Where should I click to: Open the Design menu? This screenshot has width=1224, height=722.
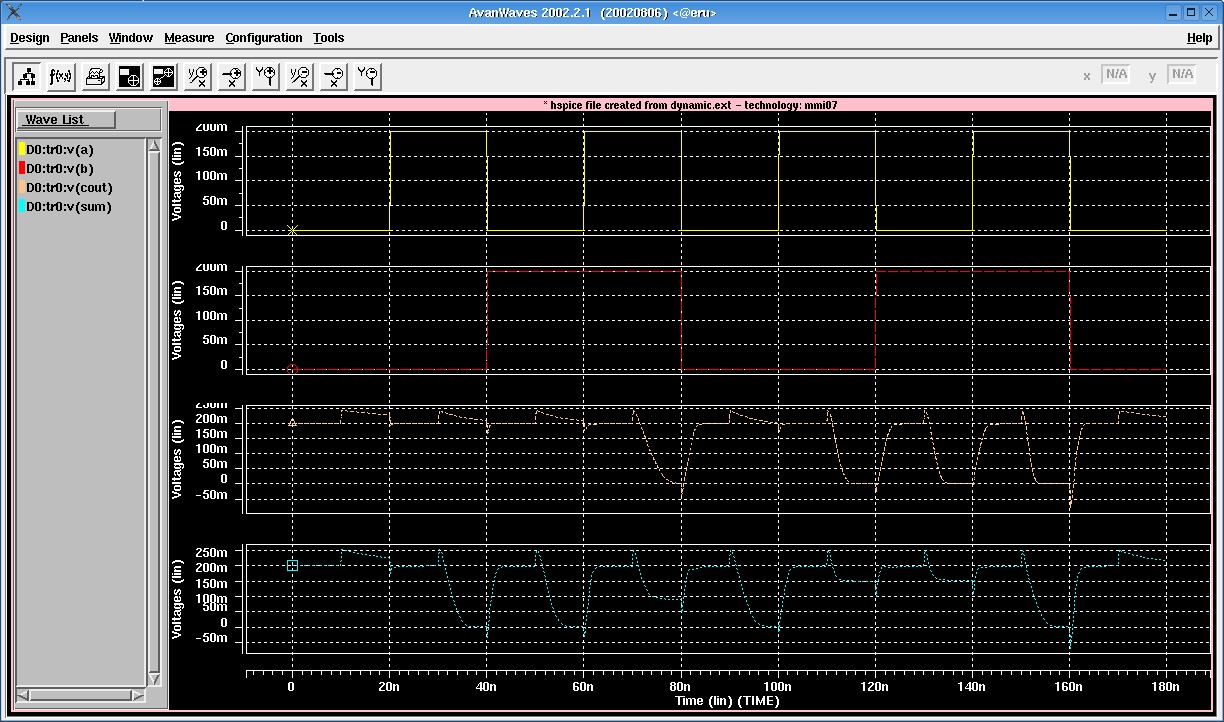pyautogui.click(x=29, y=38)
